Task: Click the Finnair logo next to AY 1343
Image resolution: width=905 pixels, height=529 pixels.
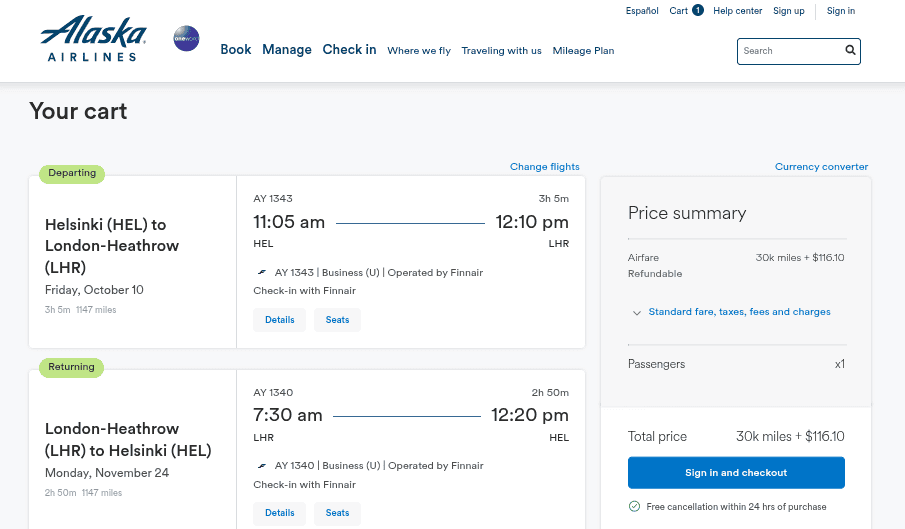Action: (x=262, y=272)
